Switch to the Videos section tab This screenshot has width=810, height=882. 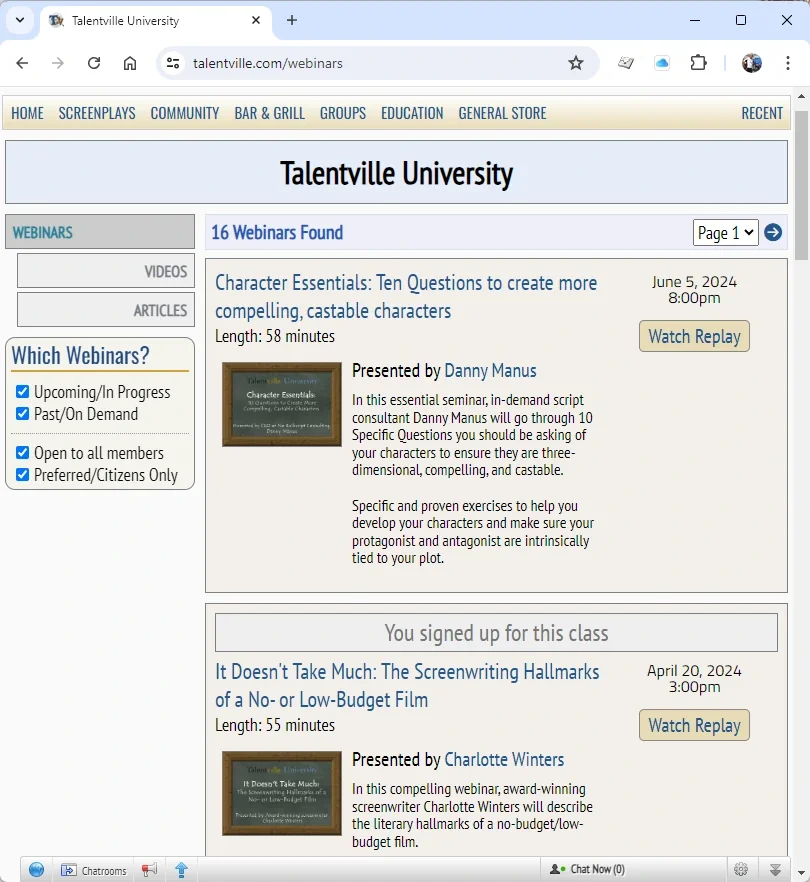click(105, 271)
